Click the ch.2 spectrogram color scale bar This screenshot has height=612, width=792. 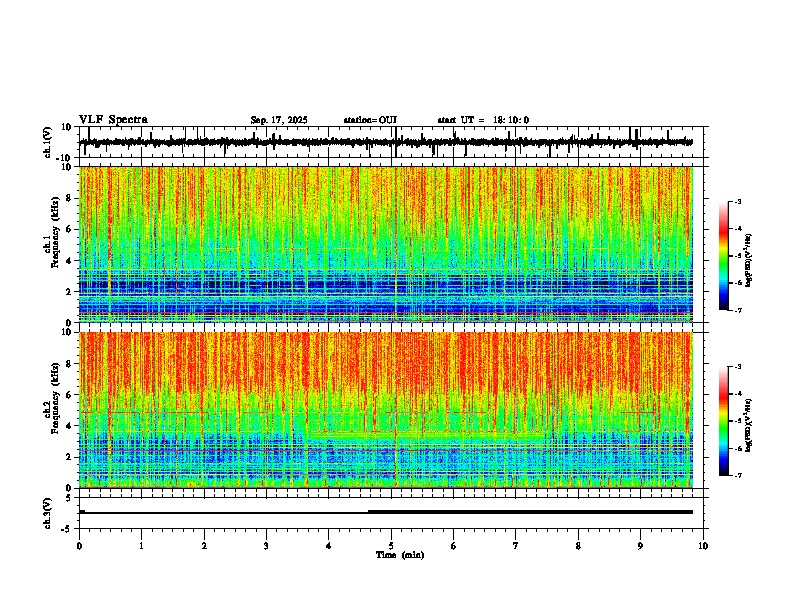[724, 421]
